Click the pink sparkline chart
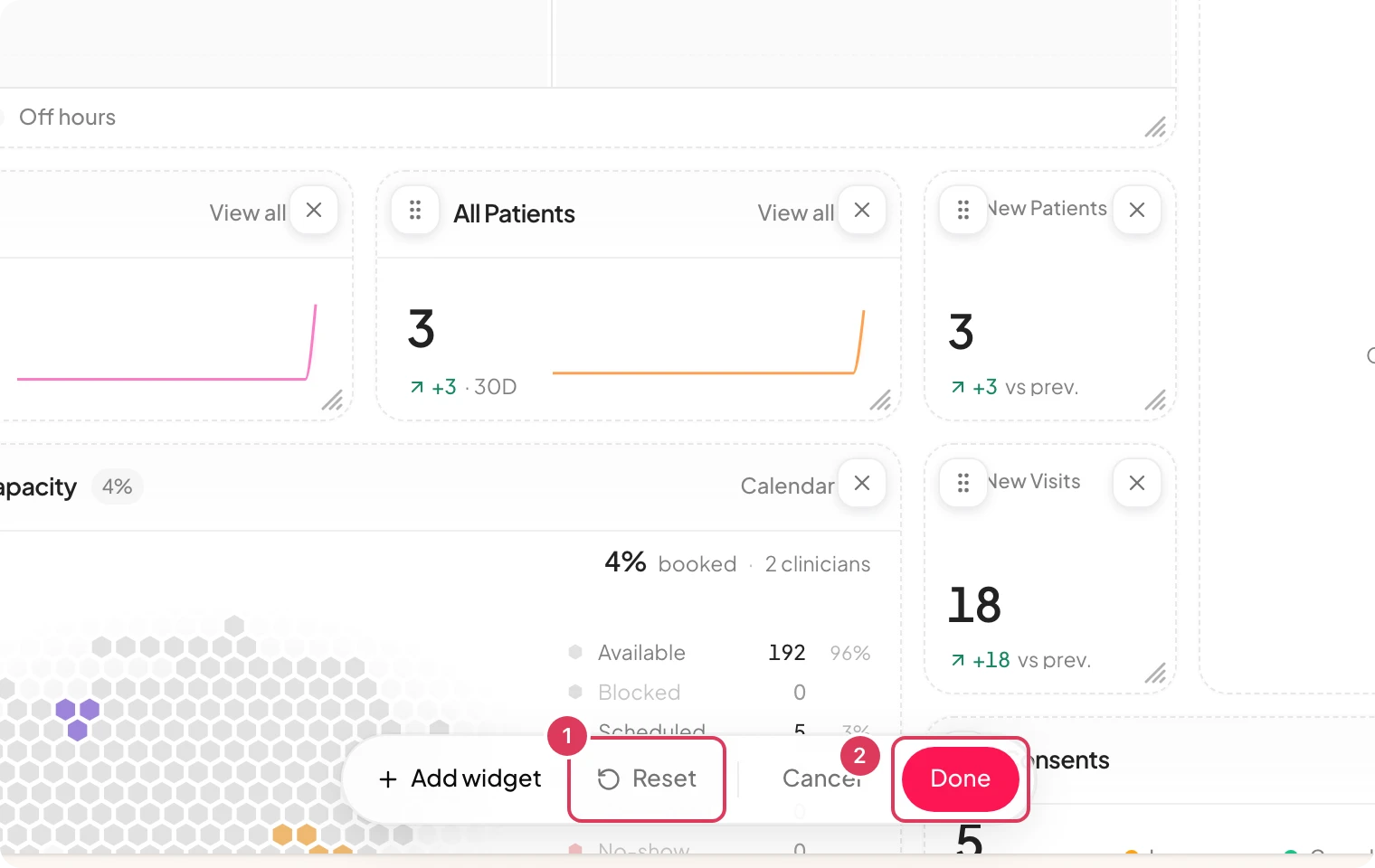This screenshot has height=868, width=1375. 166,342
